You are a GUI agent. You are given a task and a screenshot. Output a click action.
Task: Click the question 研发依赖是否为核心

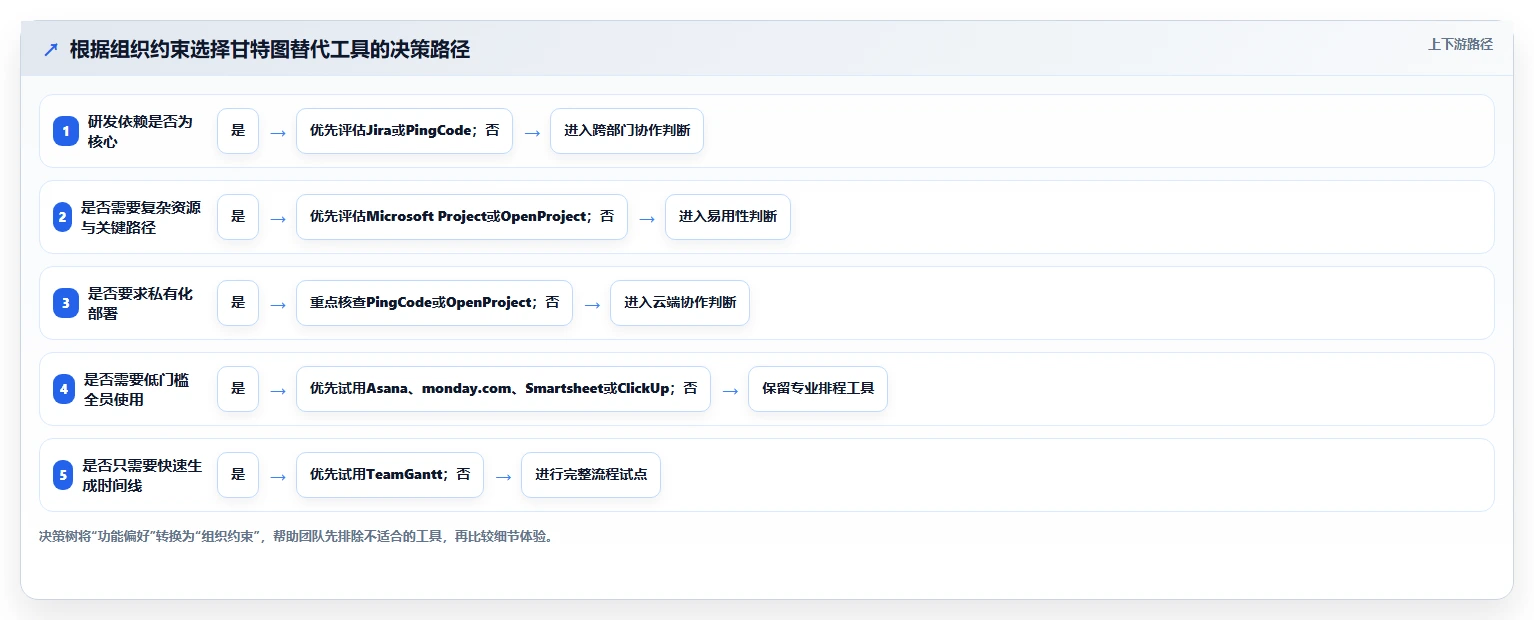click(x=140, y=131)
